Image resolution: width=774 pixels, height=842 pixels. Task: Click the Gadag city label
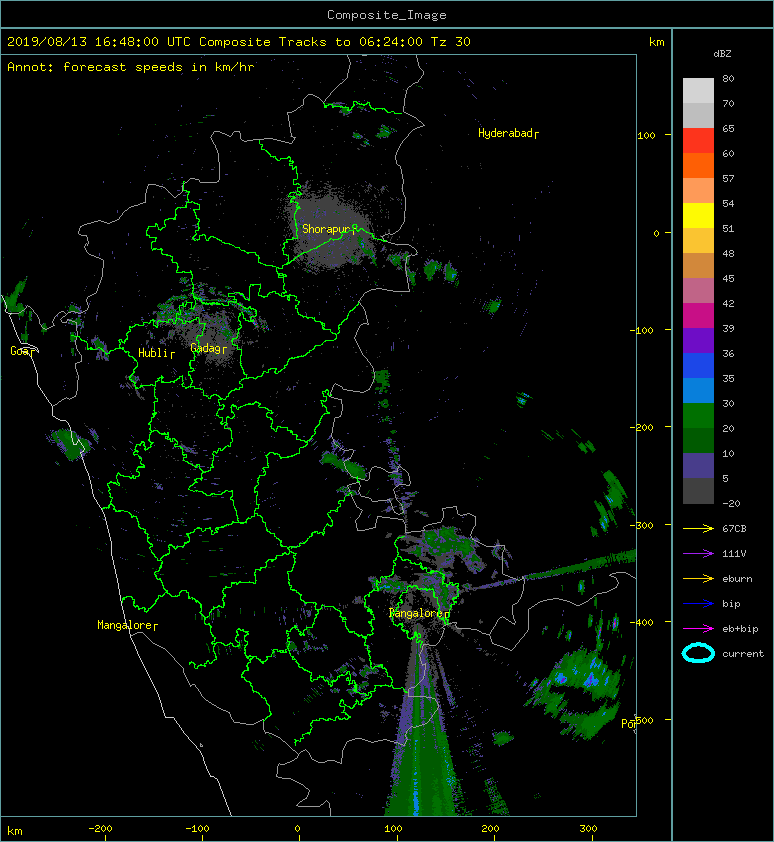(x=206, y=348)
